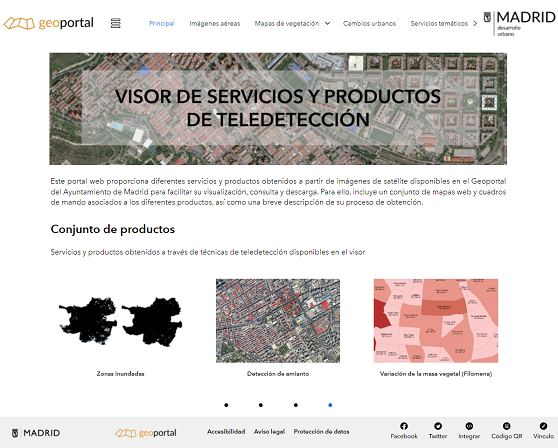The width and height of the screenshot is (558, 448).
Task: Share on Twitter icon
Action: [x=438, y=426]
